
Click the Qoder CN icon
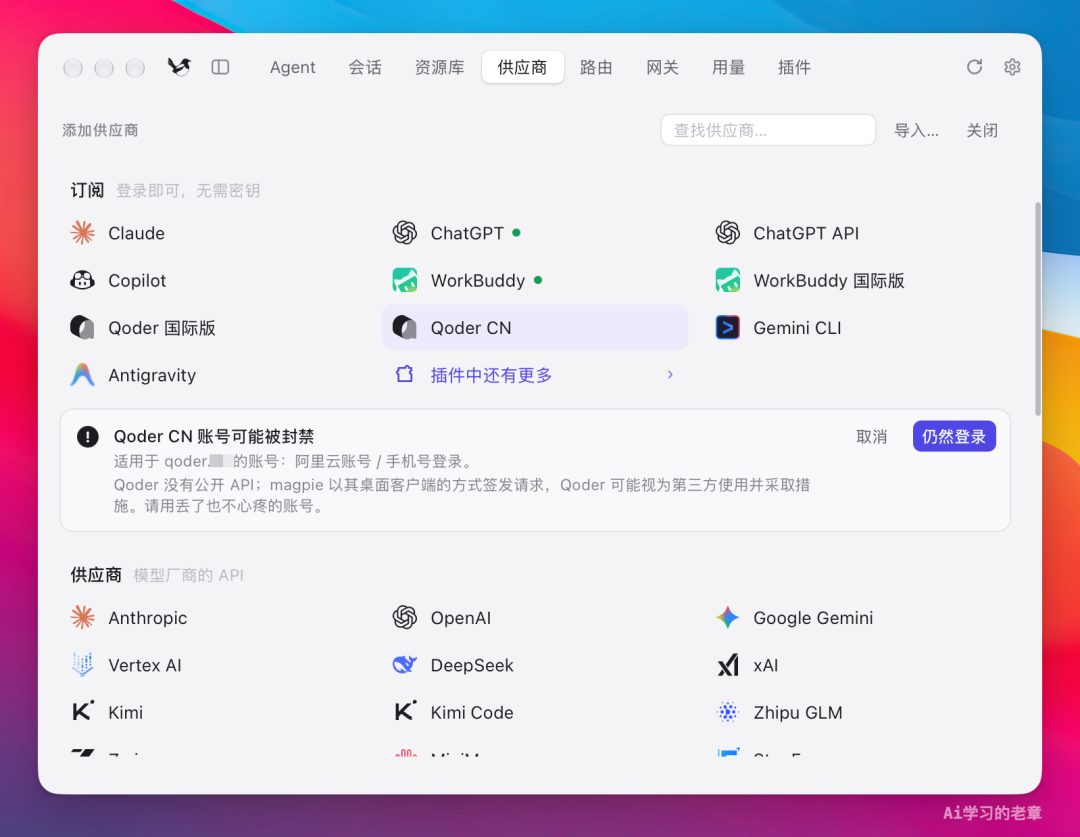(405, 327)
